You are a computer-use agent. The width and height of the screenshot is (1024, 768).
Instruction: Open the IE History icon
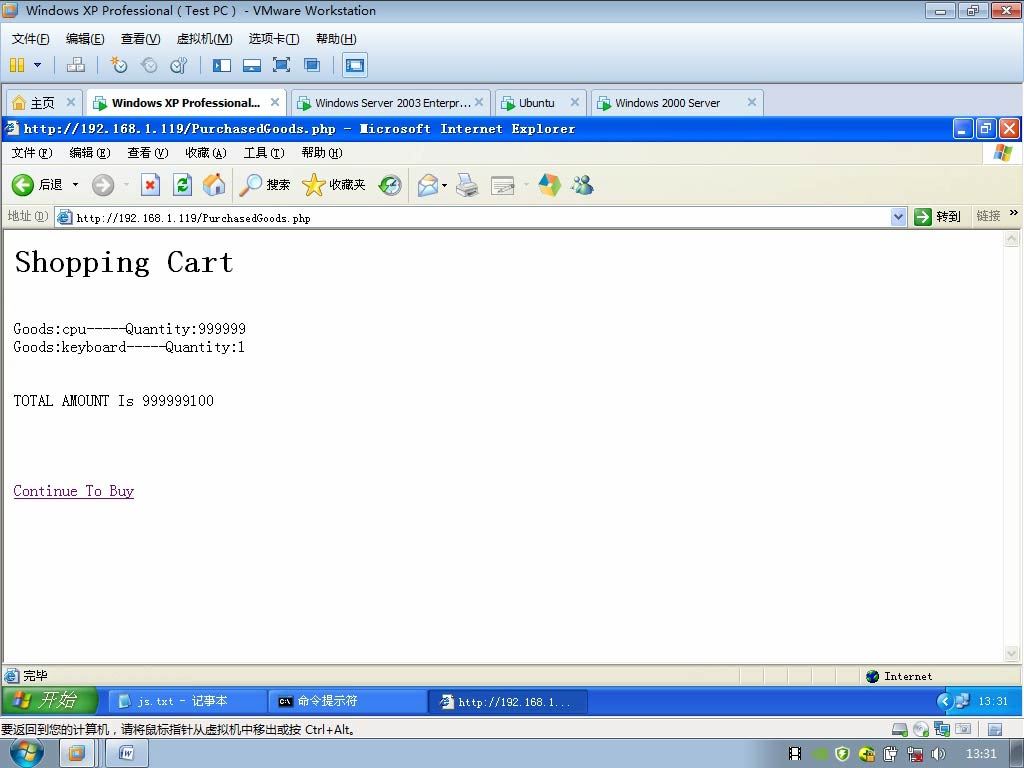(x=390, y=185)
